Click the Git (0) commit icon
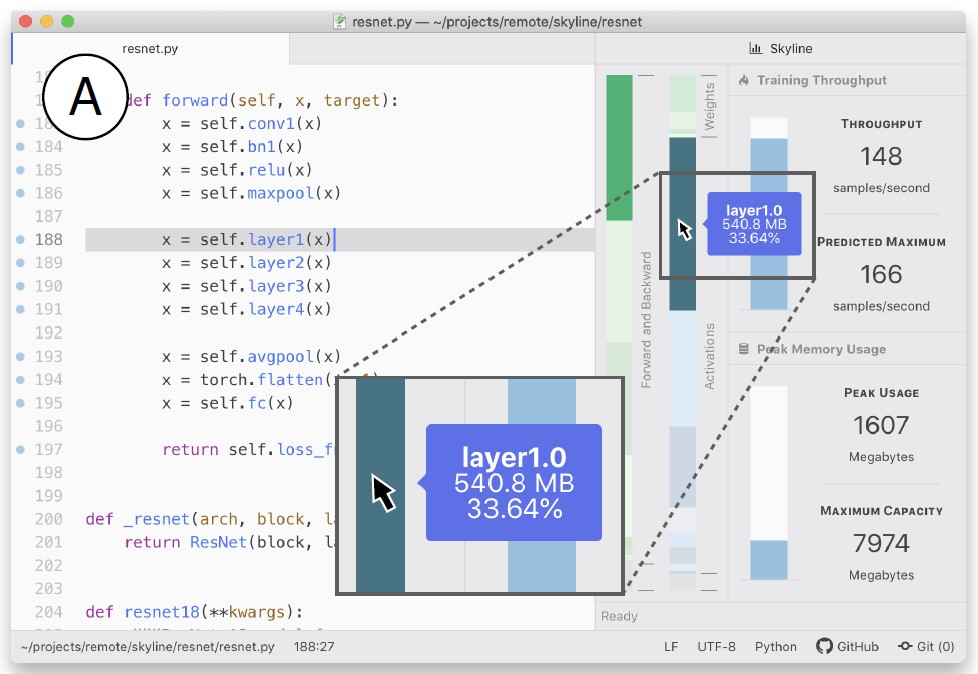The height and width of the screenshot is (674, 978). (904, 646)
